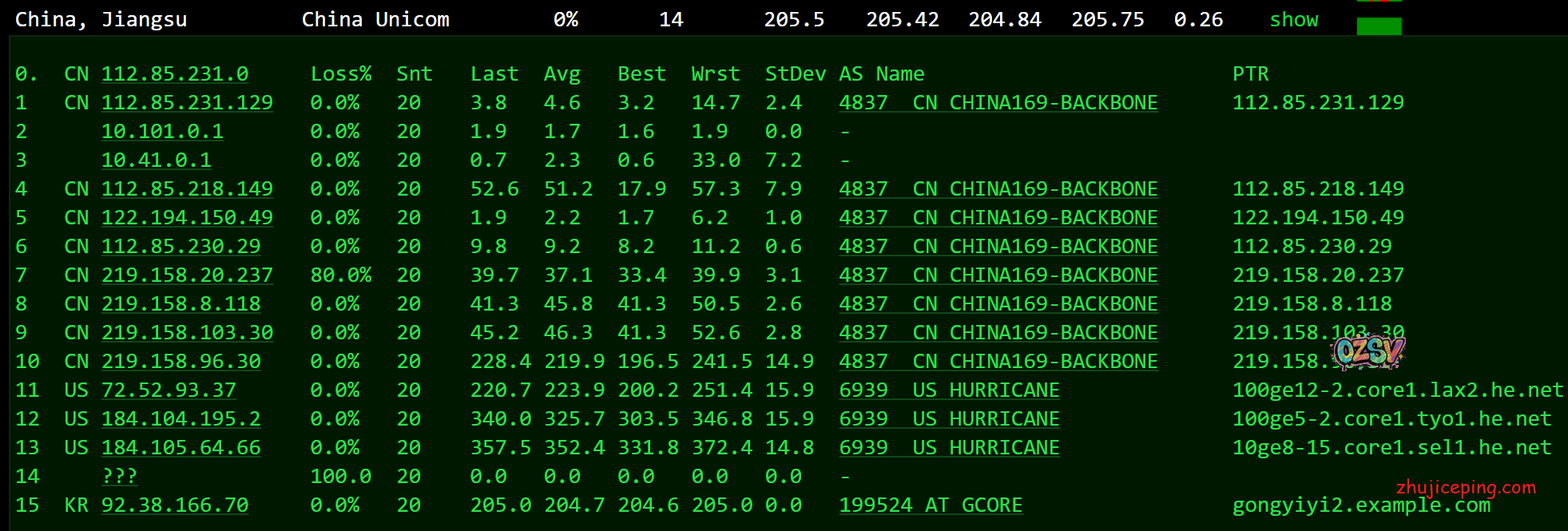Open IP link 184.104.195.2

(181, 419)
